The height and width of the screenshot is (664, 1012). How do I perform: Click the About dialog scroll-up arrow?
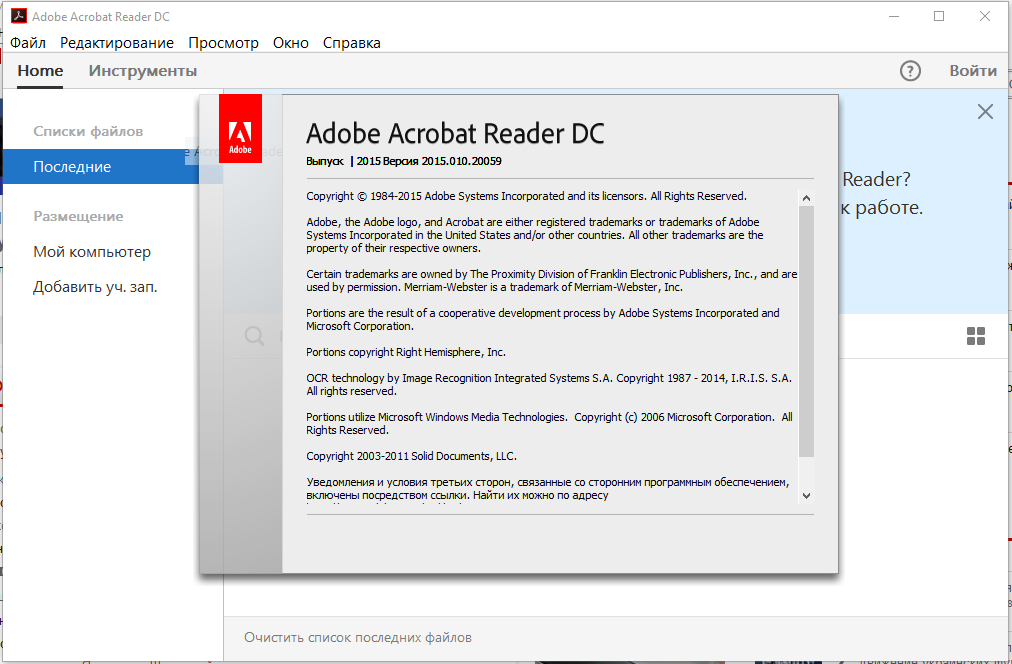pyautogui.click(x=806, y=198)
